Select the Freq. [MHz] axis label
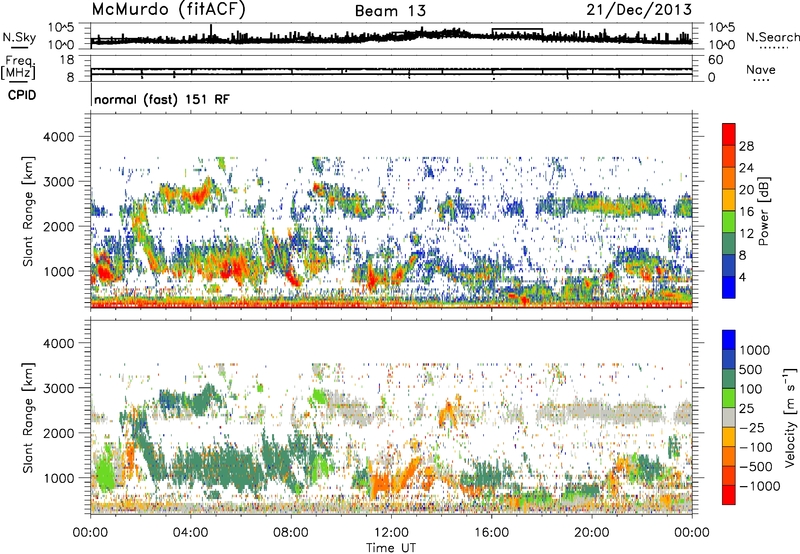Image resolution: width=800 pixels, height=554 pixels. pyautogui.click(x=20, y=67)
